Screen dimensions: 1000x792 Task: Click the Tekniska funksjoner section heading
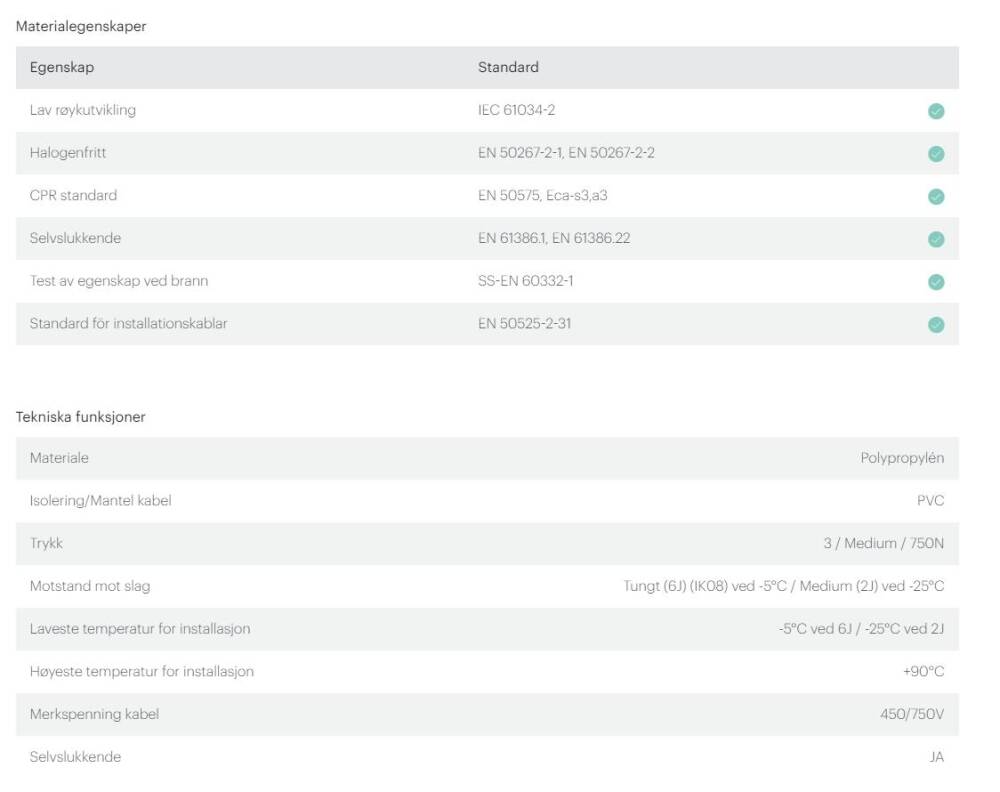point(81,417)
